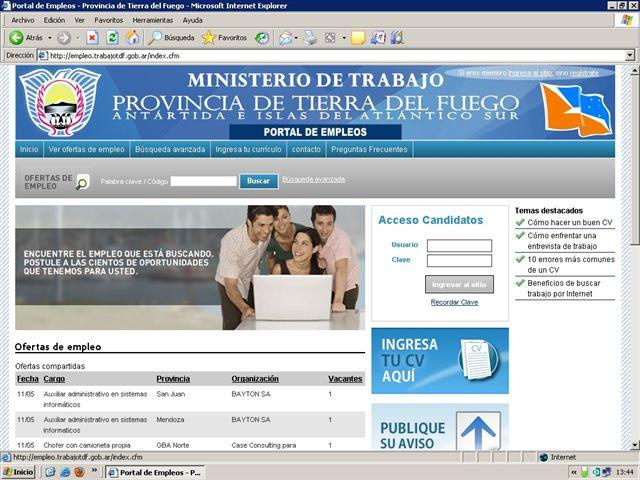
Task: Click the Buscar button
Action: (258, 181)
